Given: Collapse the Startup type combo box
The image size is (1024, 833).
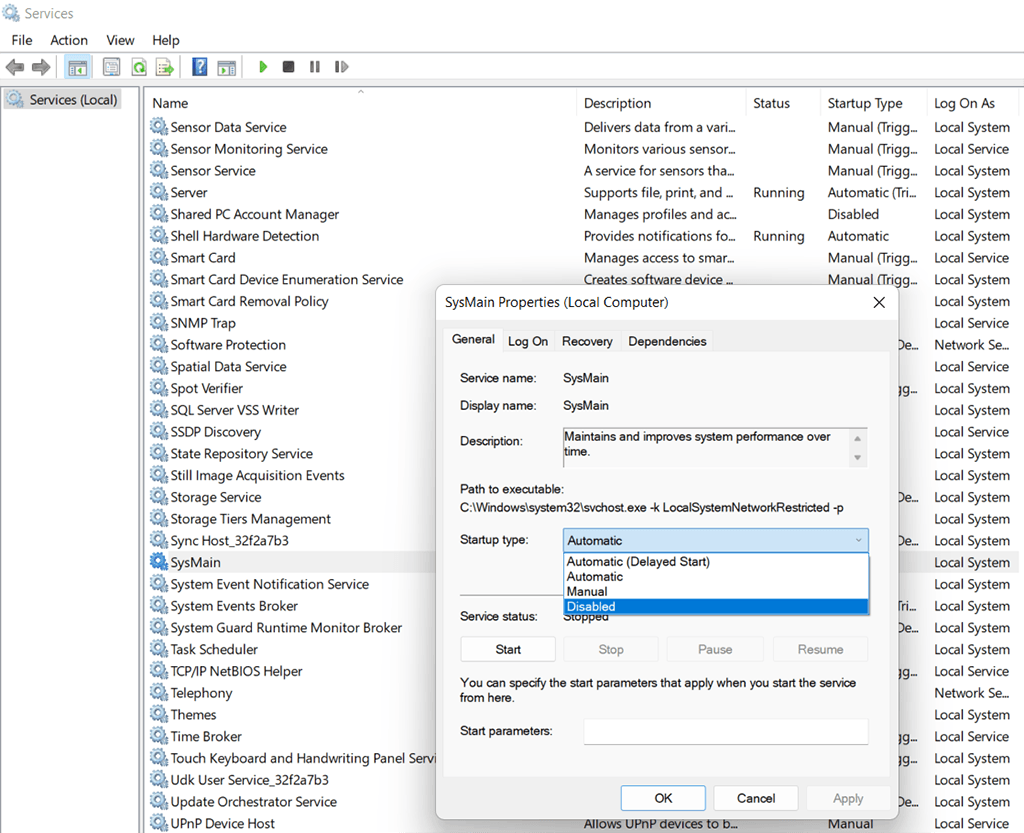Looking at the screenshot, I should click(x=716, y=541).
